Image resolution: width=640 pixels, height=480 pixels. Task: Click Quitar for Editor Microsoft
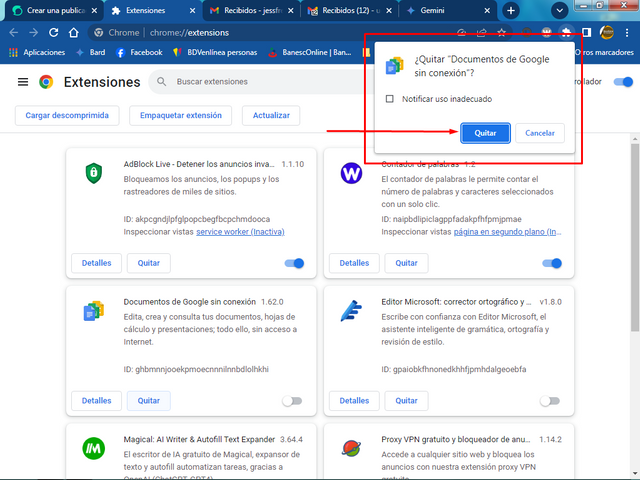coord(407,401)
